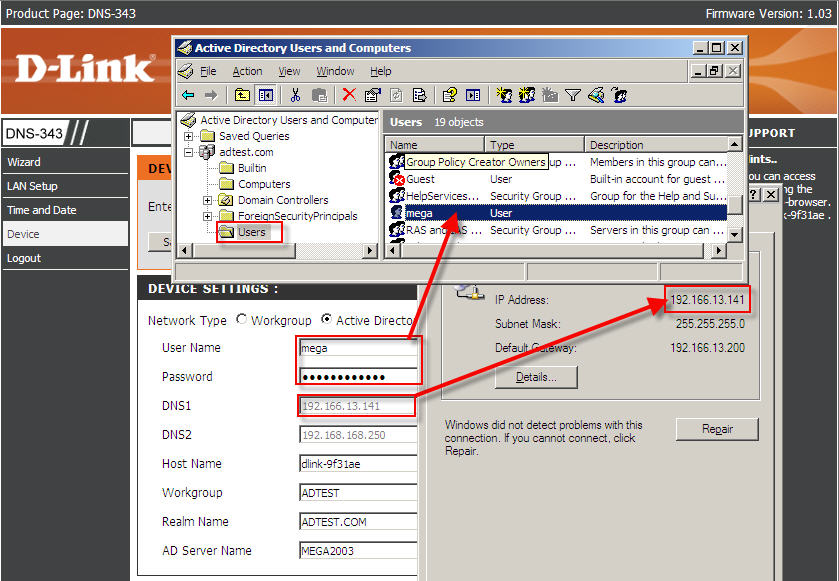Click the User Name input field
Screen dimensions: 839x581
(x=358, y=348)
